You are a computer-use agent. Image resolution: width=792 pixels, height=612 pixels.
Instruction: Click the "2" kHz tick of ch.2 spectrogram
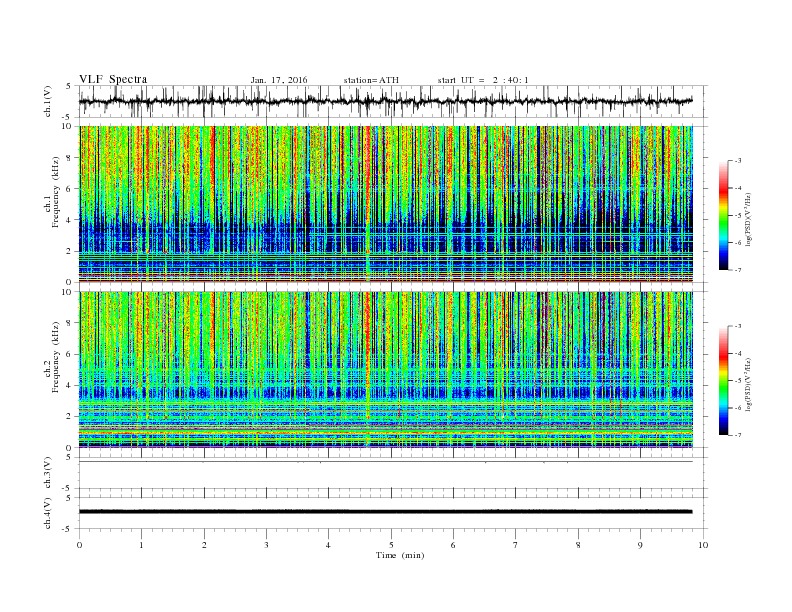coord(70,417)
